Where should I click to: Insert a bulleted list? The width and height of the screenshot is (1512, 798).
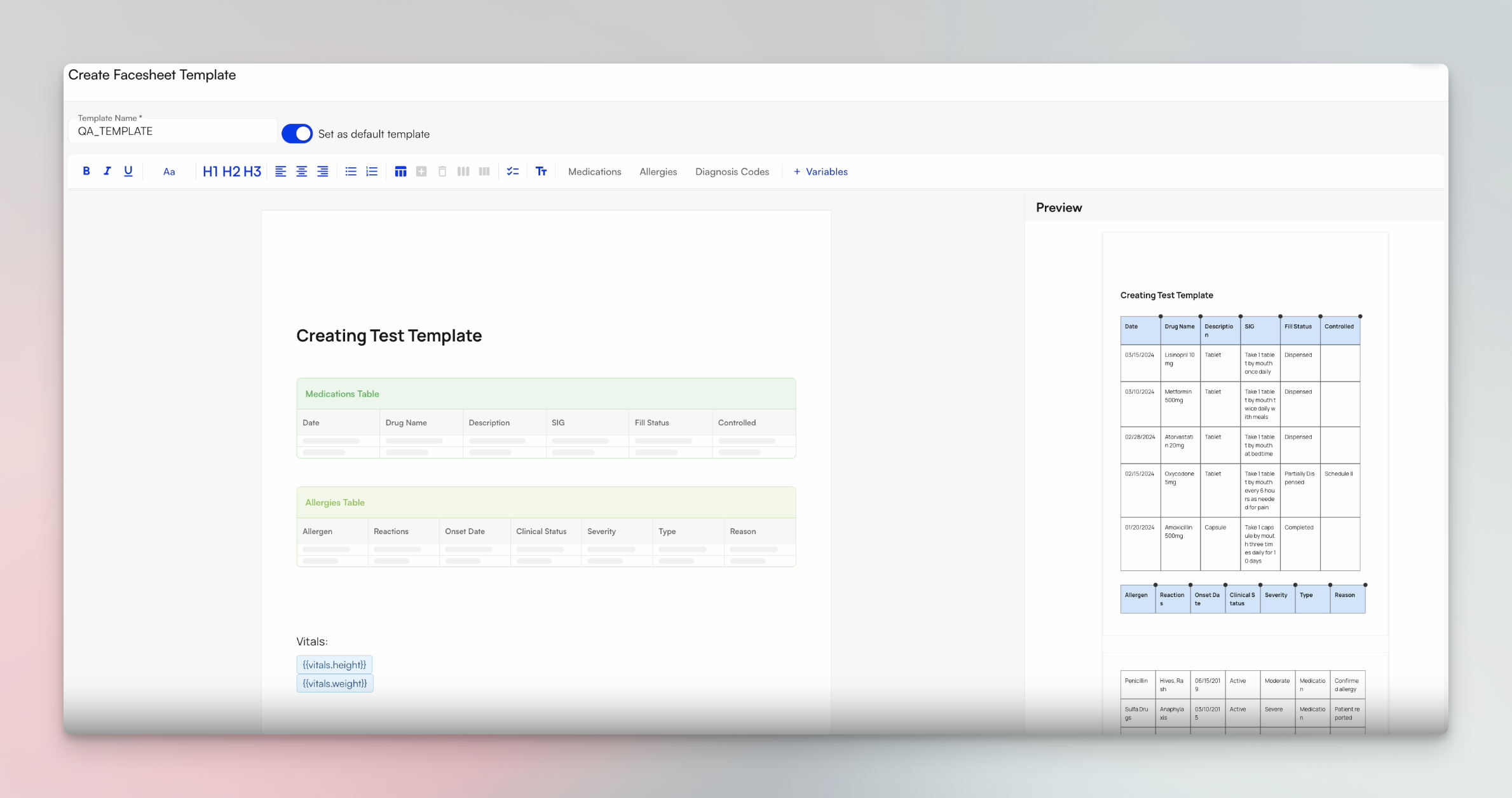(351, 172)
